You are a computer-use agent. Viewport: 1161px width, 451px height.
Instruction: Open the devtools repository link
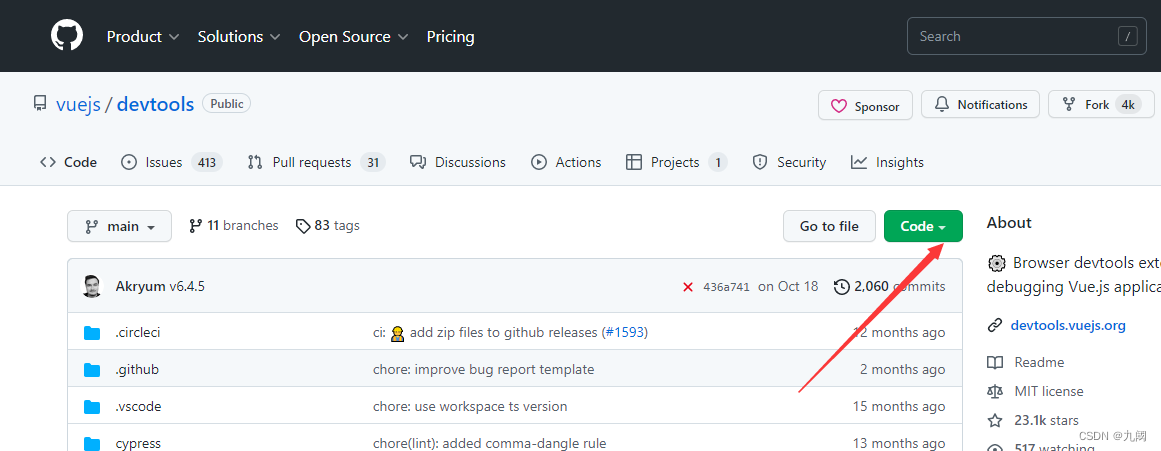point(155,104)
